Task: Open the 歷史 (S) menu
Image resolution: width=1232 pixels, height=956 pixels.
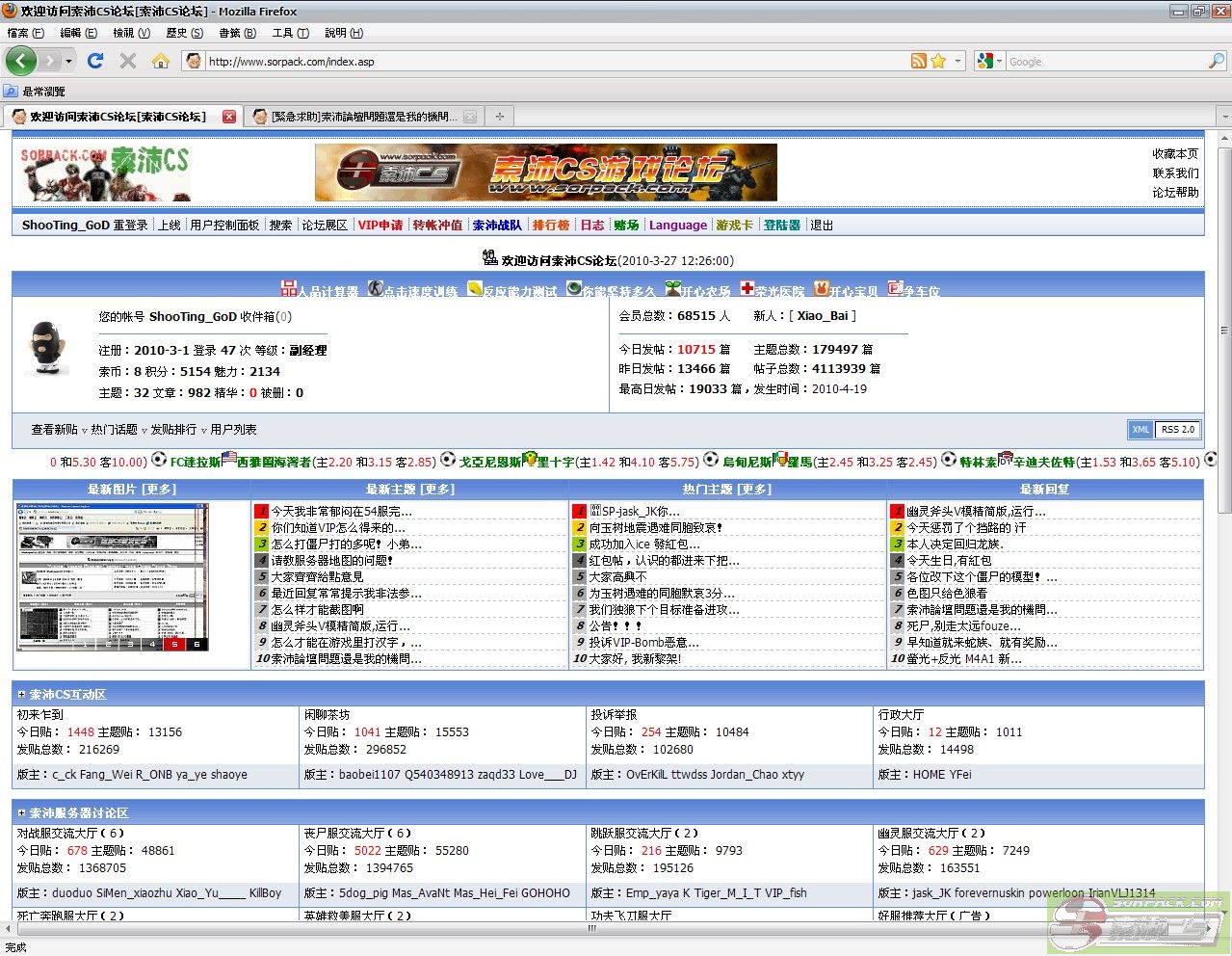Action: click(184, 33)
